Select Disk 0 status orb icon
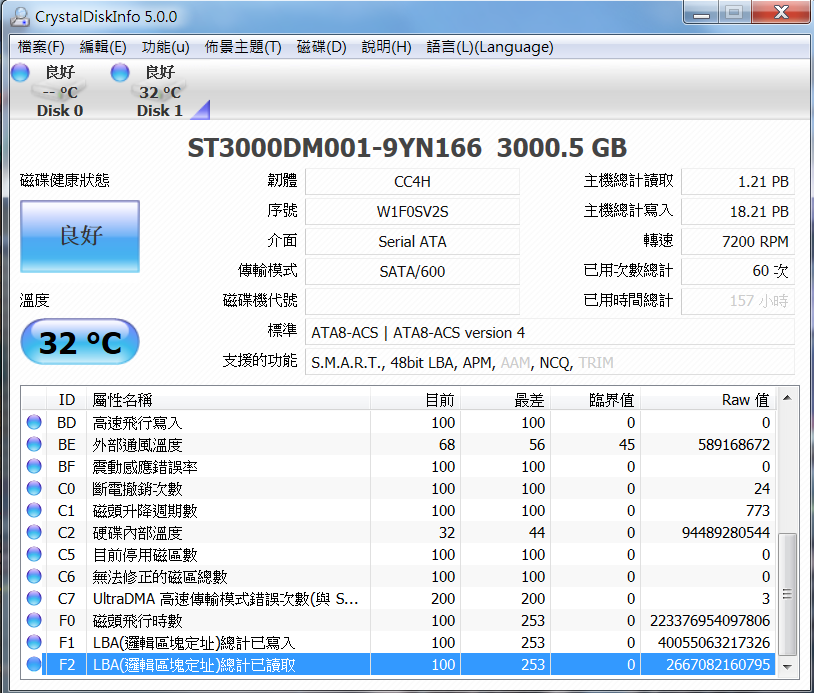Image resolution: width=814 pixels, height=693 pixels. (x=20, y=72)
